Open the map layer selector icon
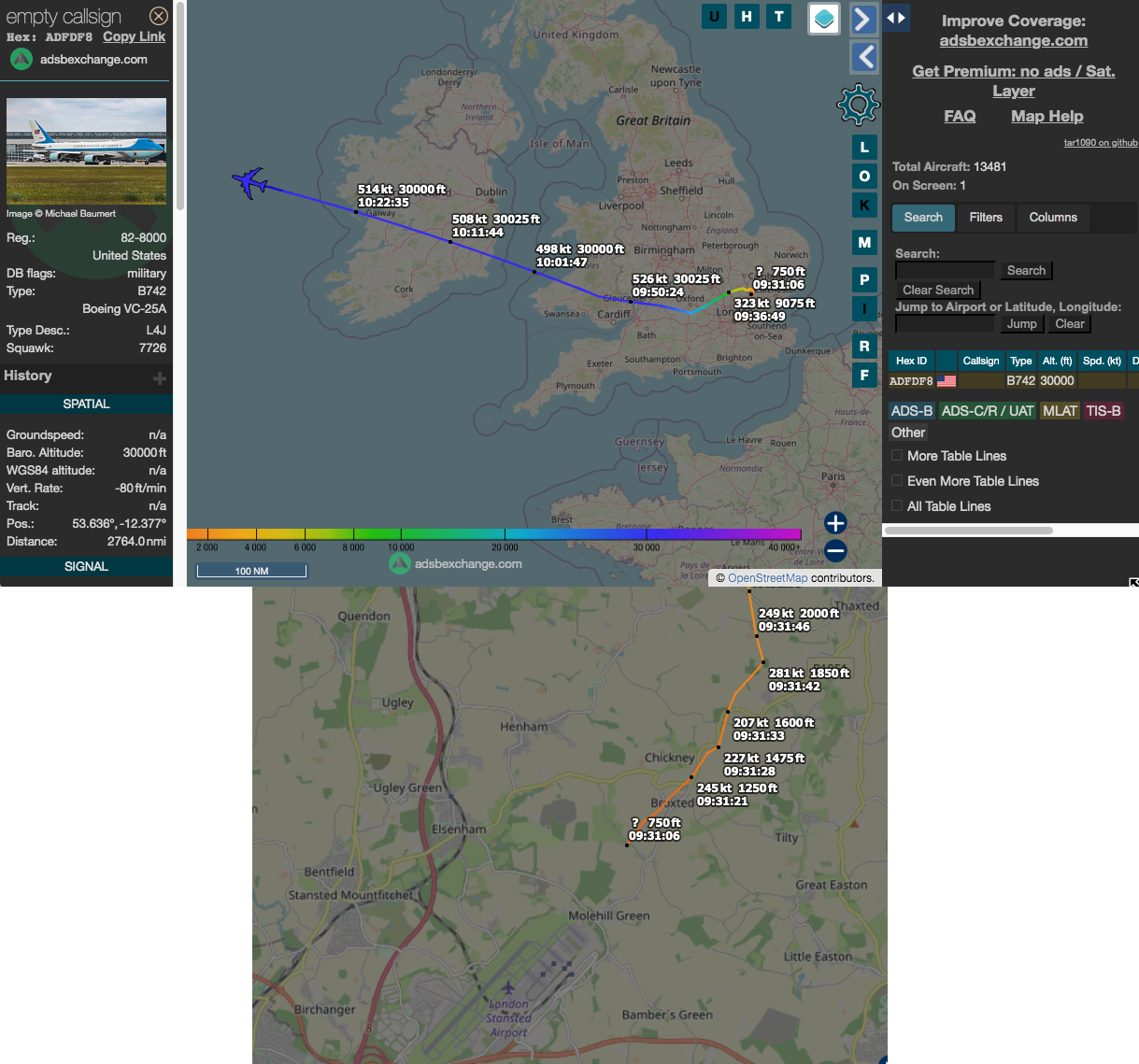This screenshot has width=1139, height=1064. (823, 18)
